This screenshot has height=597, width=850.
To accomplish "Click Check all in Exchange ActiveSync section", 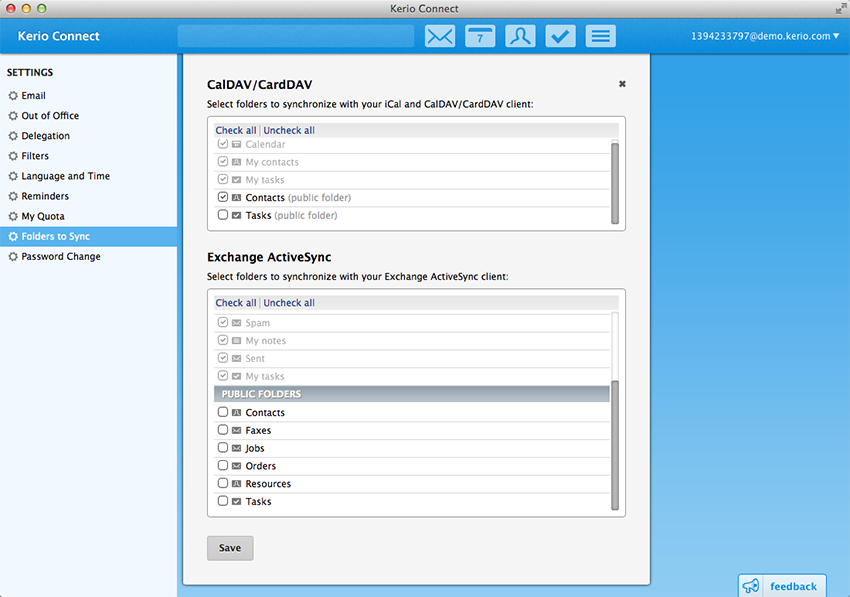I will [x=236, y=303].
